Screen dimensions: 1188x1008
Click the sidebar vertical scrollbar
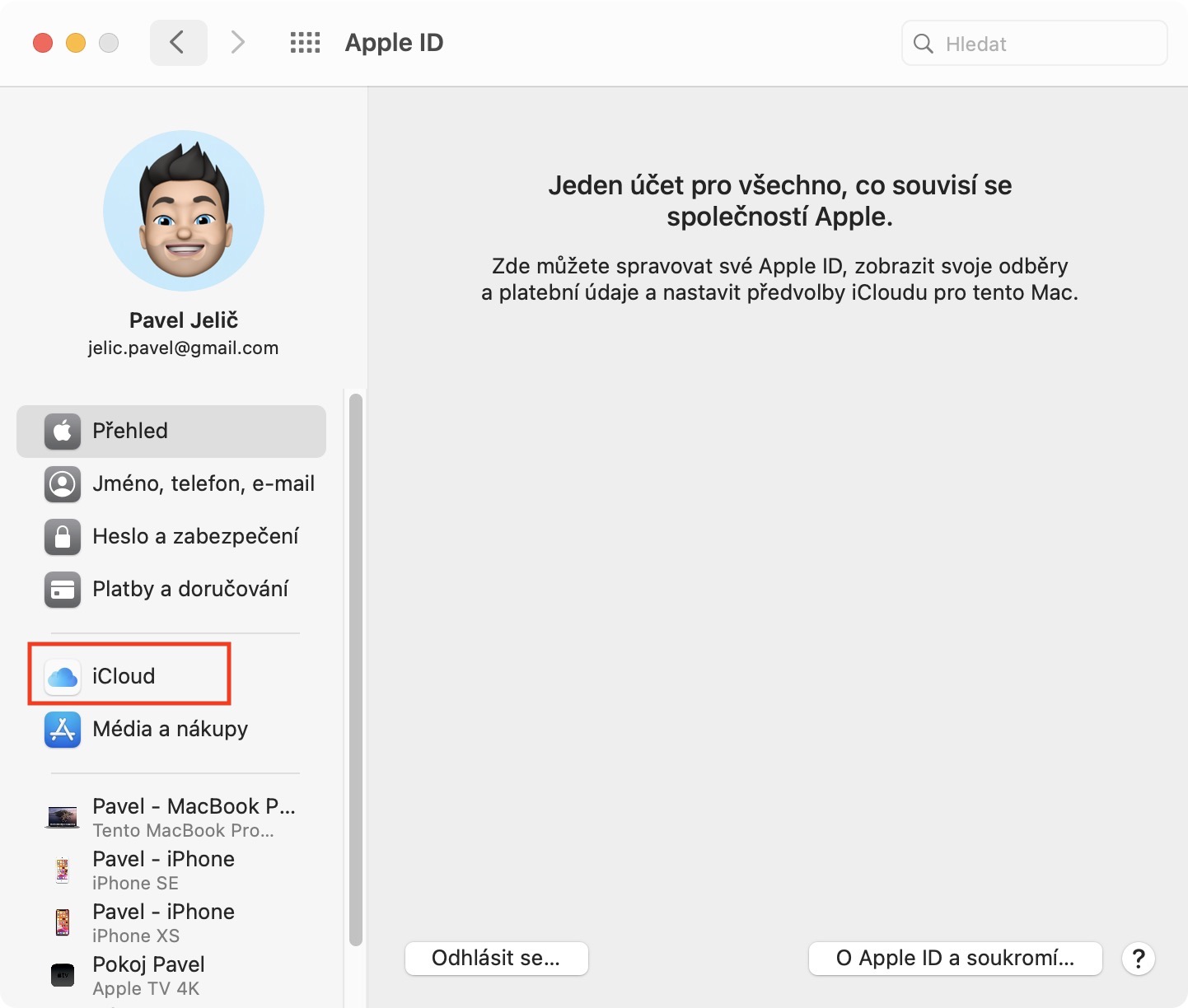click(x=356, y=670)
